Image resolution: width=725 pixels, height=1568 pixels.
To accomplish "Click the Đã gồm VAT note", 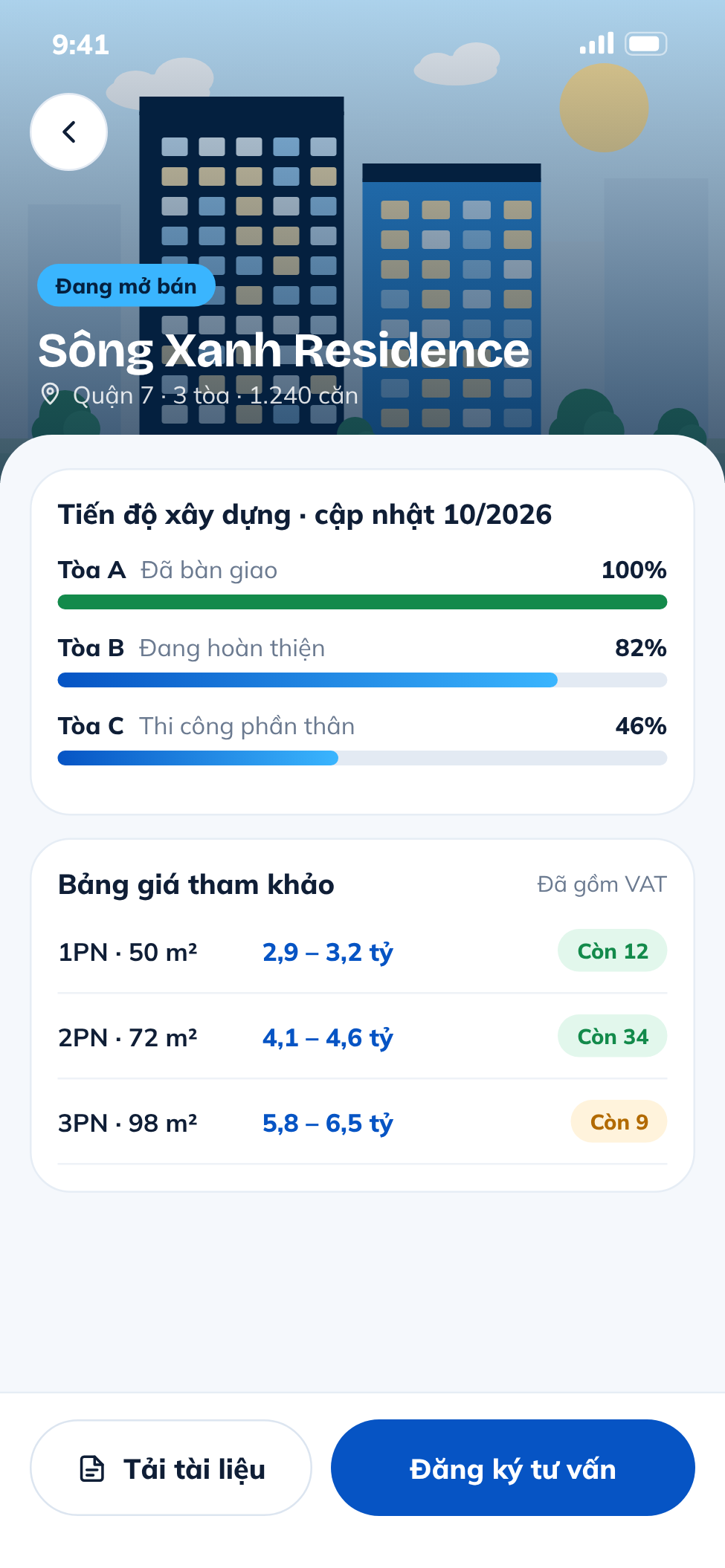I will (x=602, y=884).
